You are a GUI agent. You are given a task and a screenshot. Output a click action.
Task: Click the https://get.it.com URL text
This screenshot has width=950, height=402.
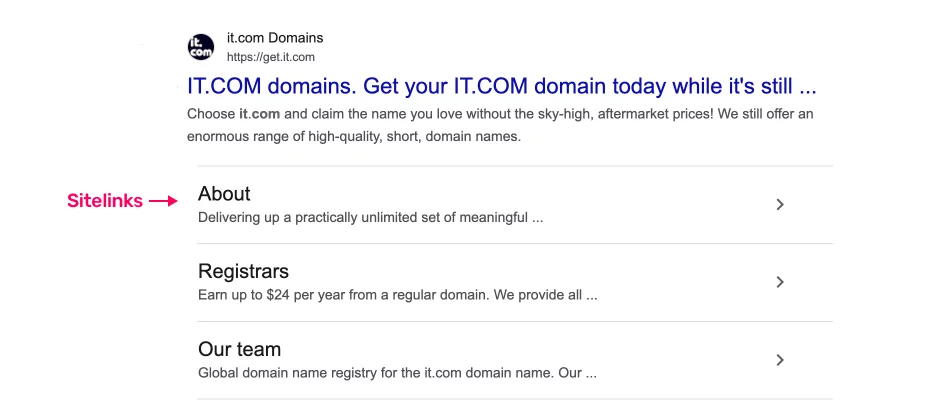click(271, 57)
